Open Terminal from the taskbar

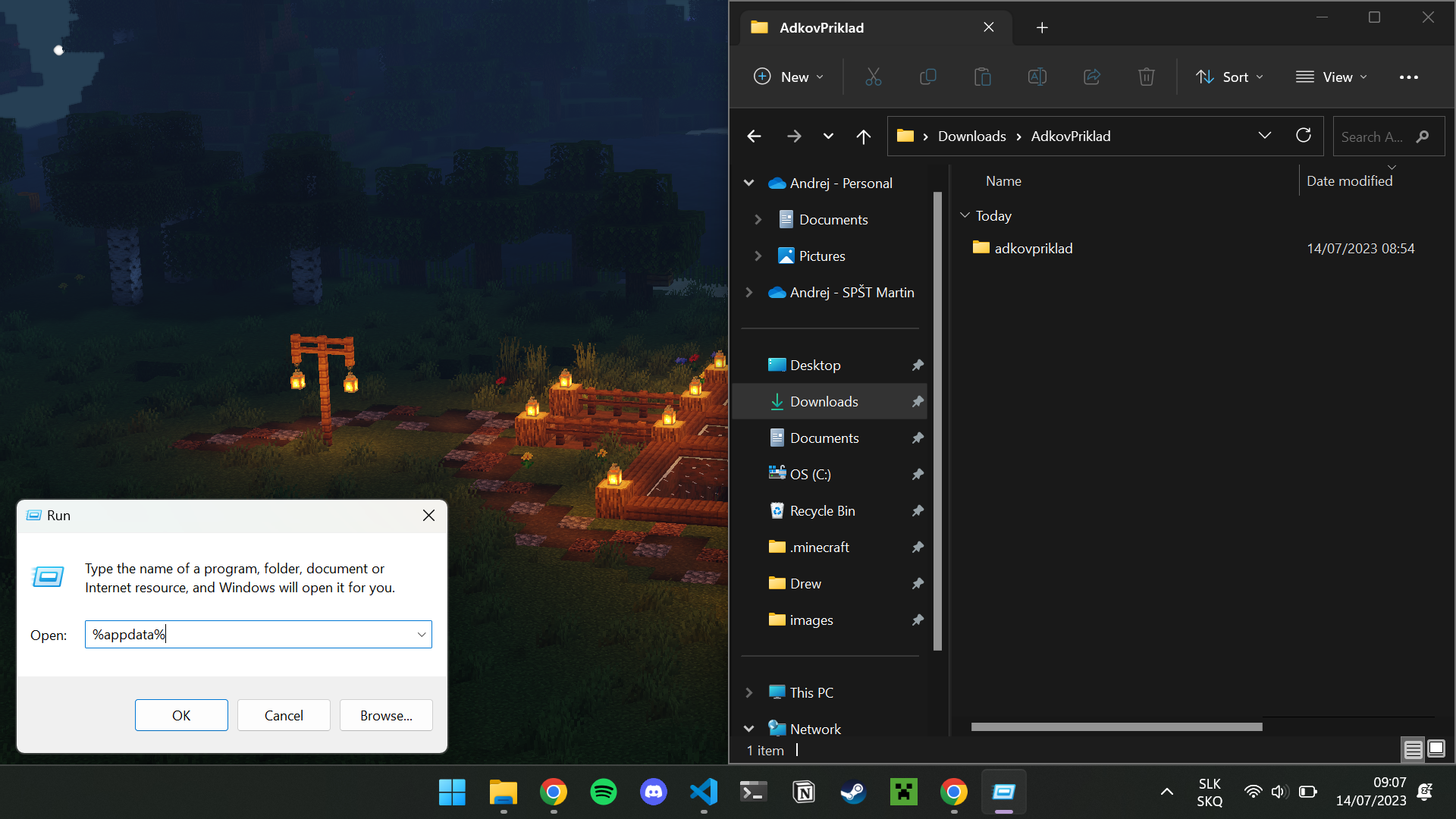click(753, 792)
